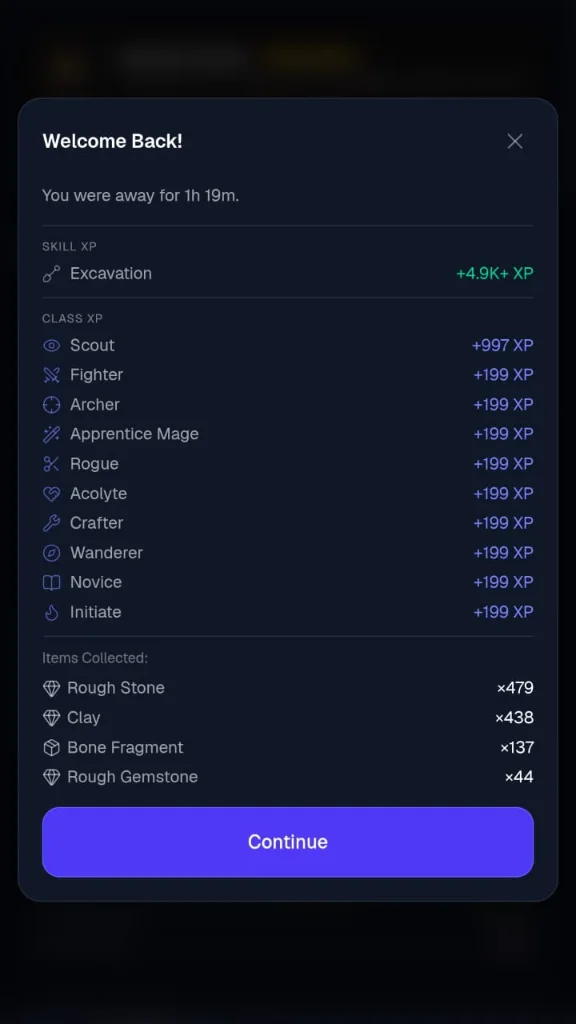Click the Acolyte heart icon
The width and height of the screenshot is (576, 1024).
(x=52, y=494)
